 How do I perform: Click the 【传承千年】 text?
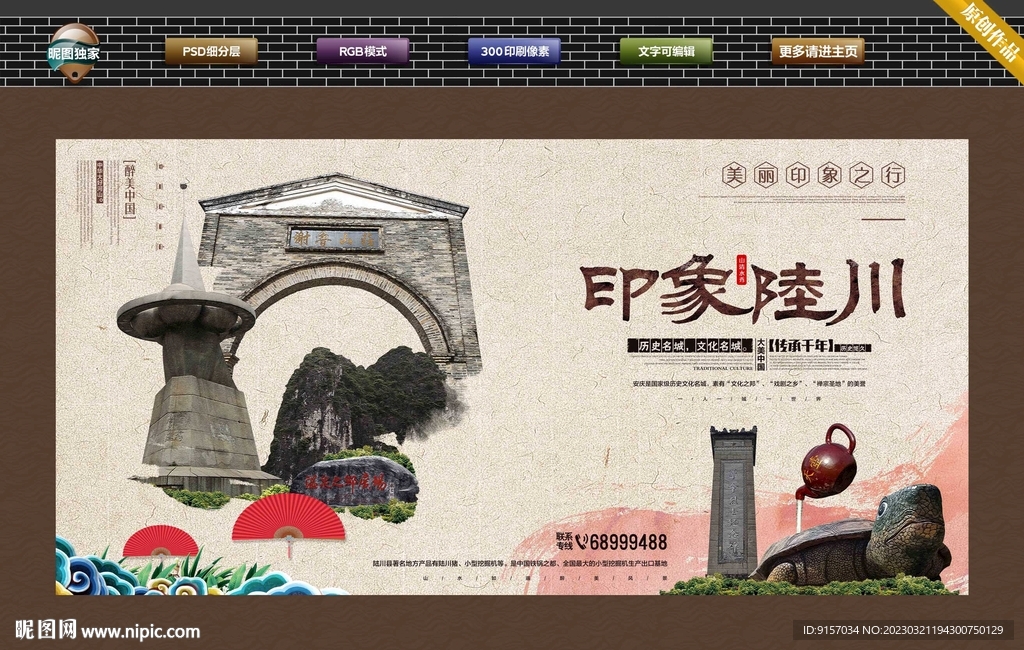point(801,346)
